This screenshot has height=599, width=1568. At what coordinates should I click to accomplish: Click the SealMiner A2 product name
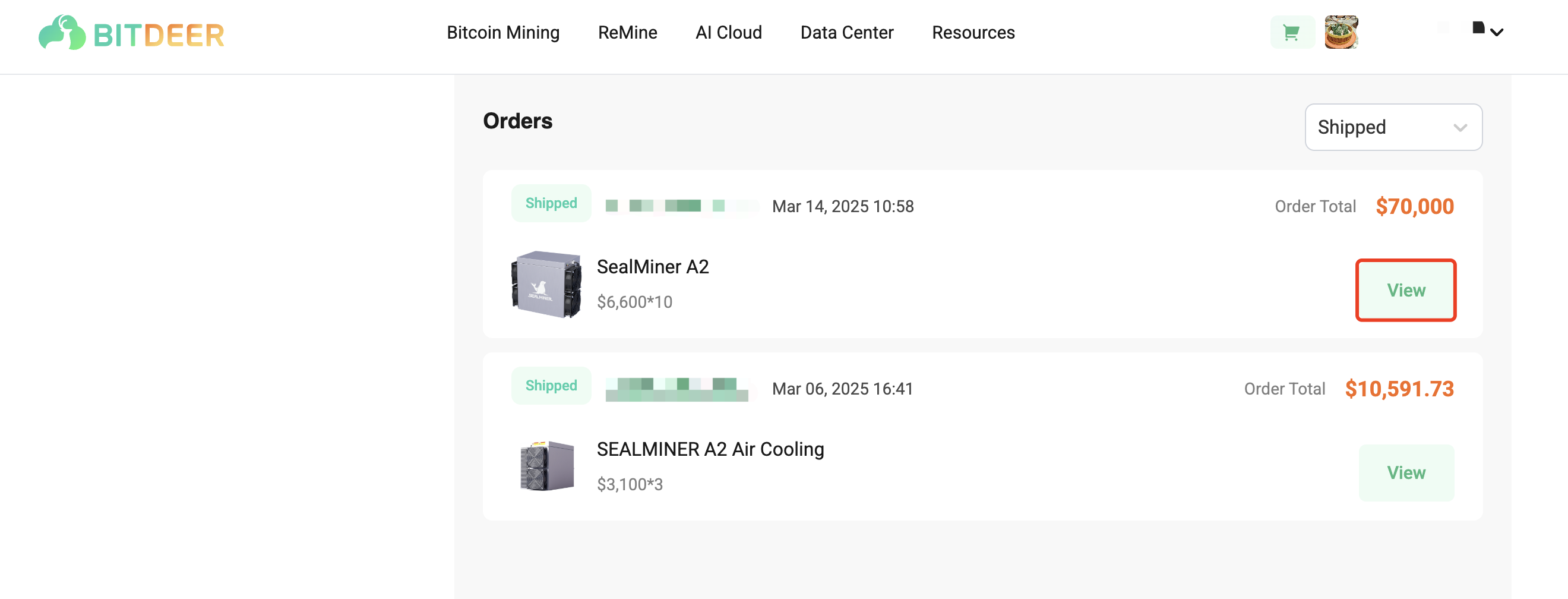pos(653,267)
